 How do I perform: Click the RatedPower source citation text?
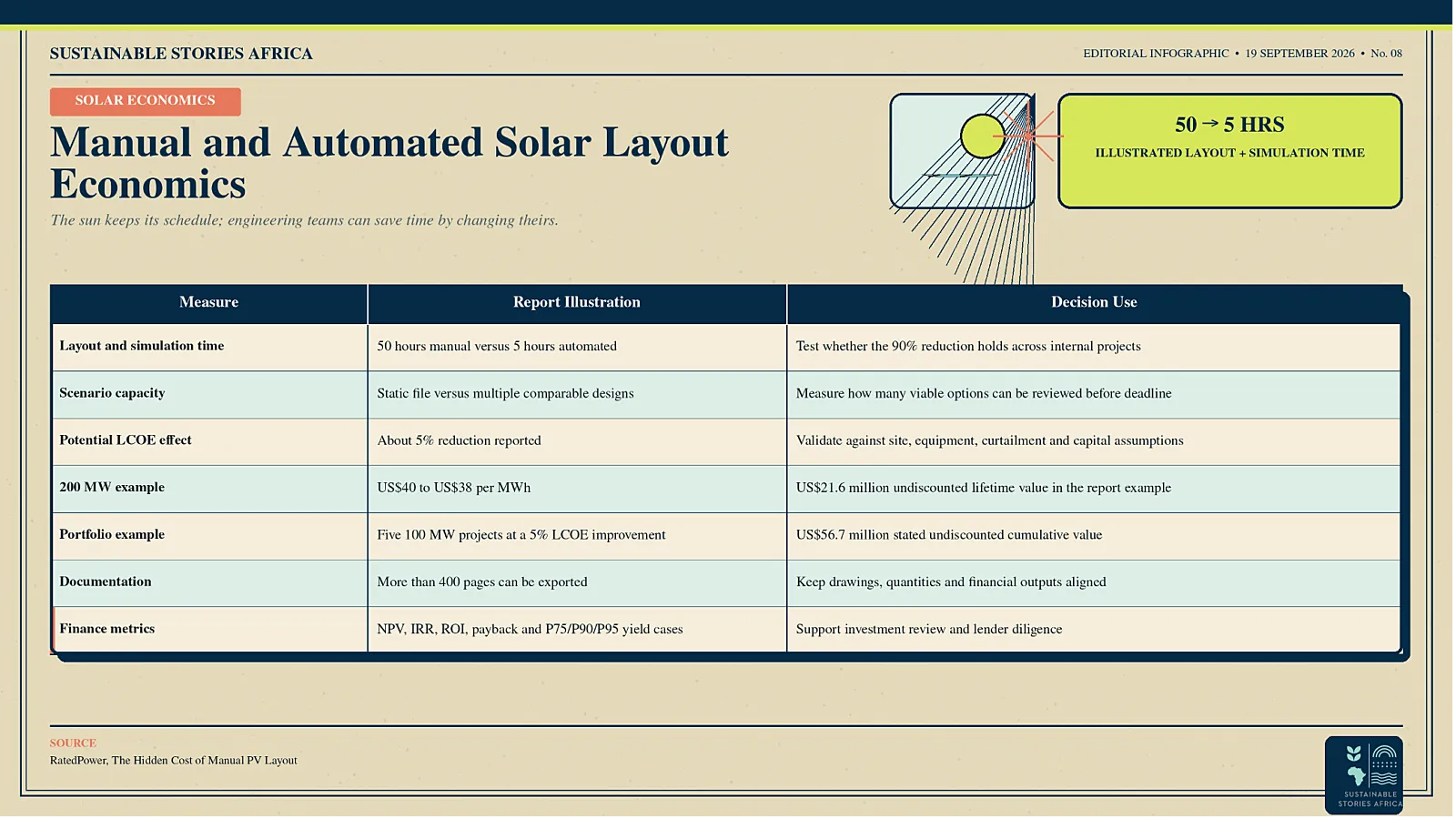[174, 761]
